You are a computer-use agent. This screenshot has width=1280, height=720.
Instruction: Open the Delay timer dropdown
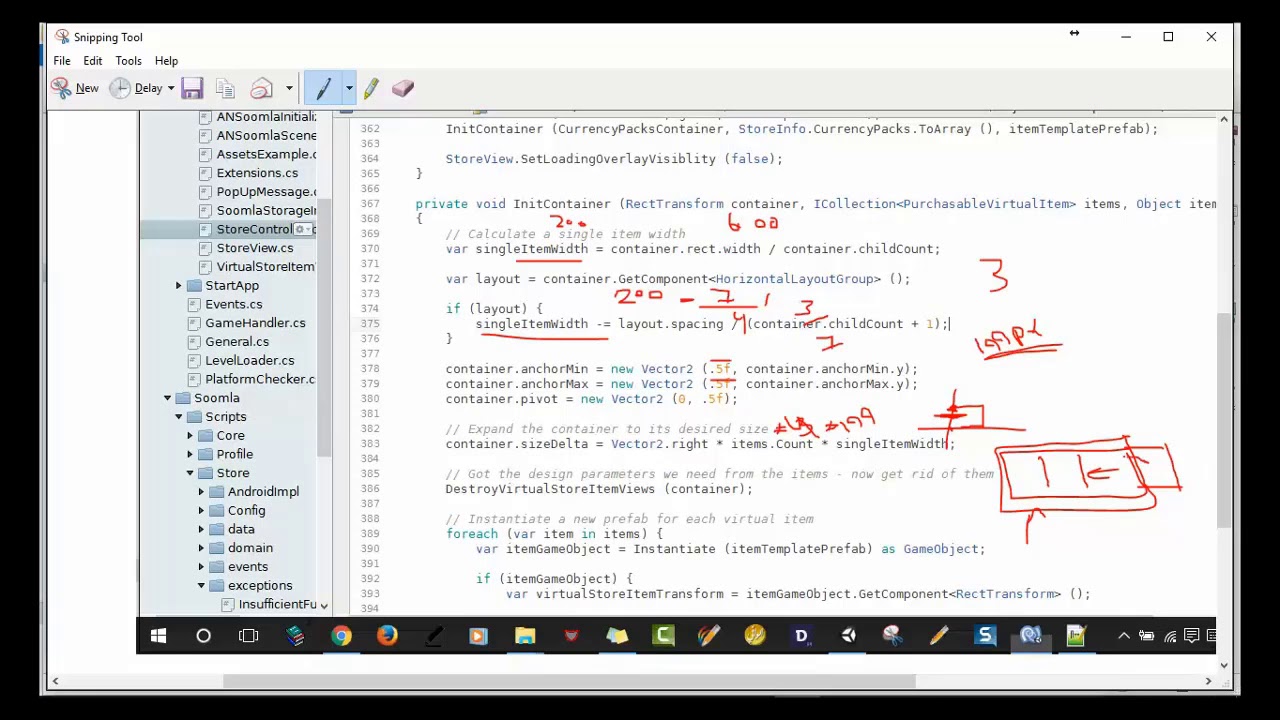coord(170,89)
